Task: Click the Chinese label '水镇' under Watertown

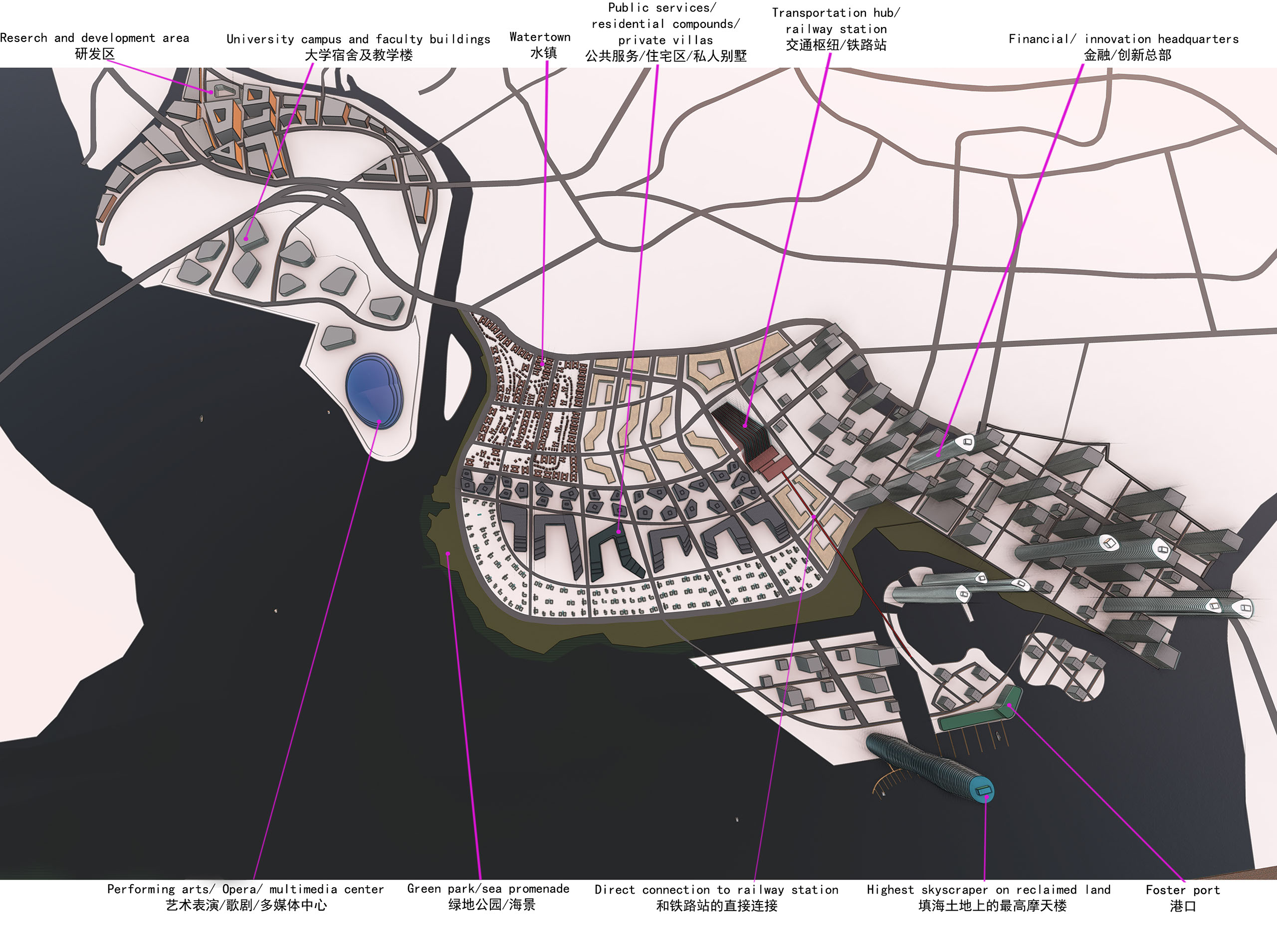Action: point(543,53)
